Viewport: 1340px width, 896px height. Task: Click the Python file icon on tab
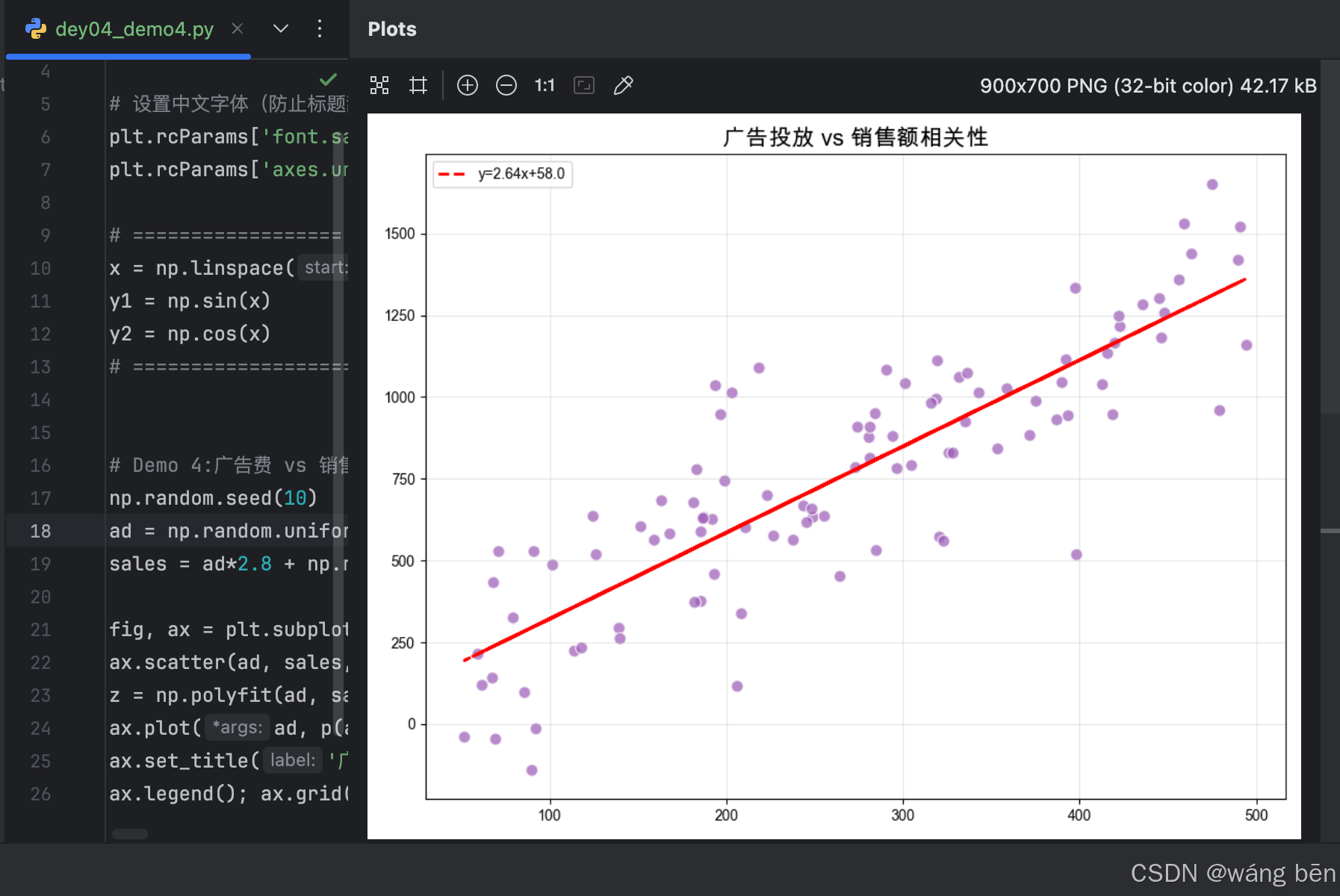(36, 29)
